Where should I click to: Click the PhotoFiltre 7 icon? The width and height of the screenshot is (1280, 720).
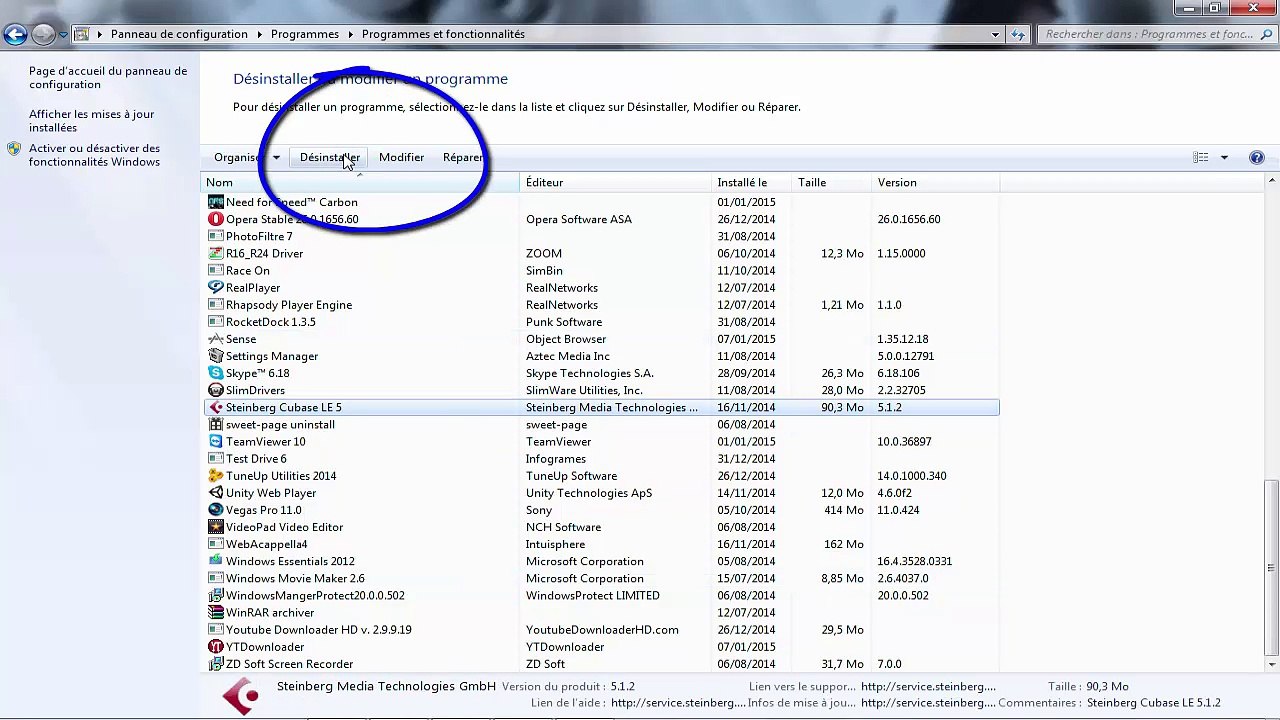pos(216,236)
